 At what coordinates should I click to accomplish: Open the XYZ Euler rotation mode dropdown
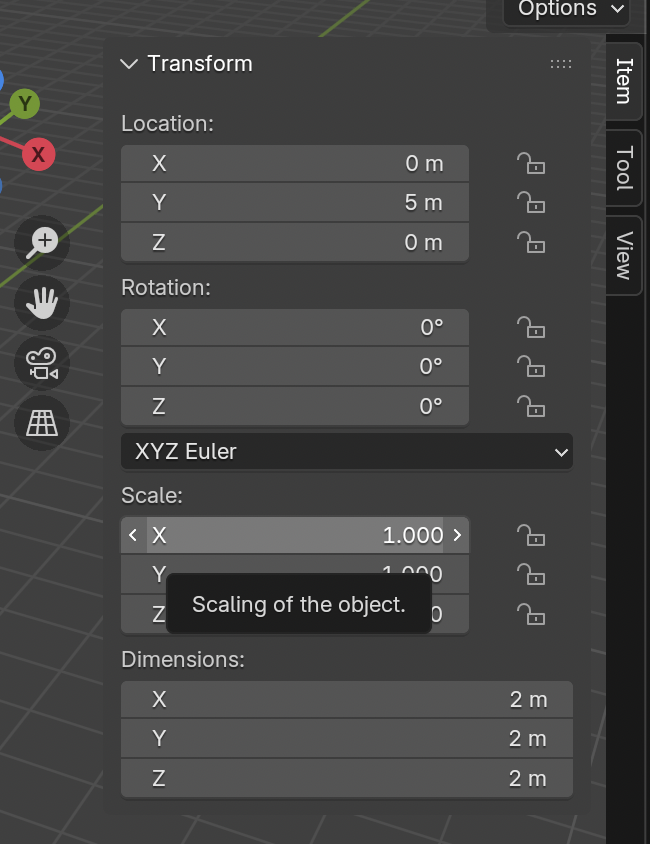click(346, 452)
